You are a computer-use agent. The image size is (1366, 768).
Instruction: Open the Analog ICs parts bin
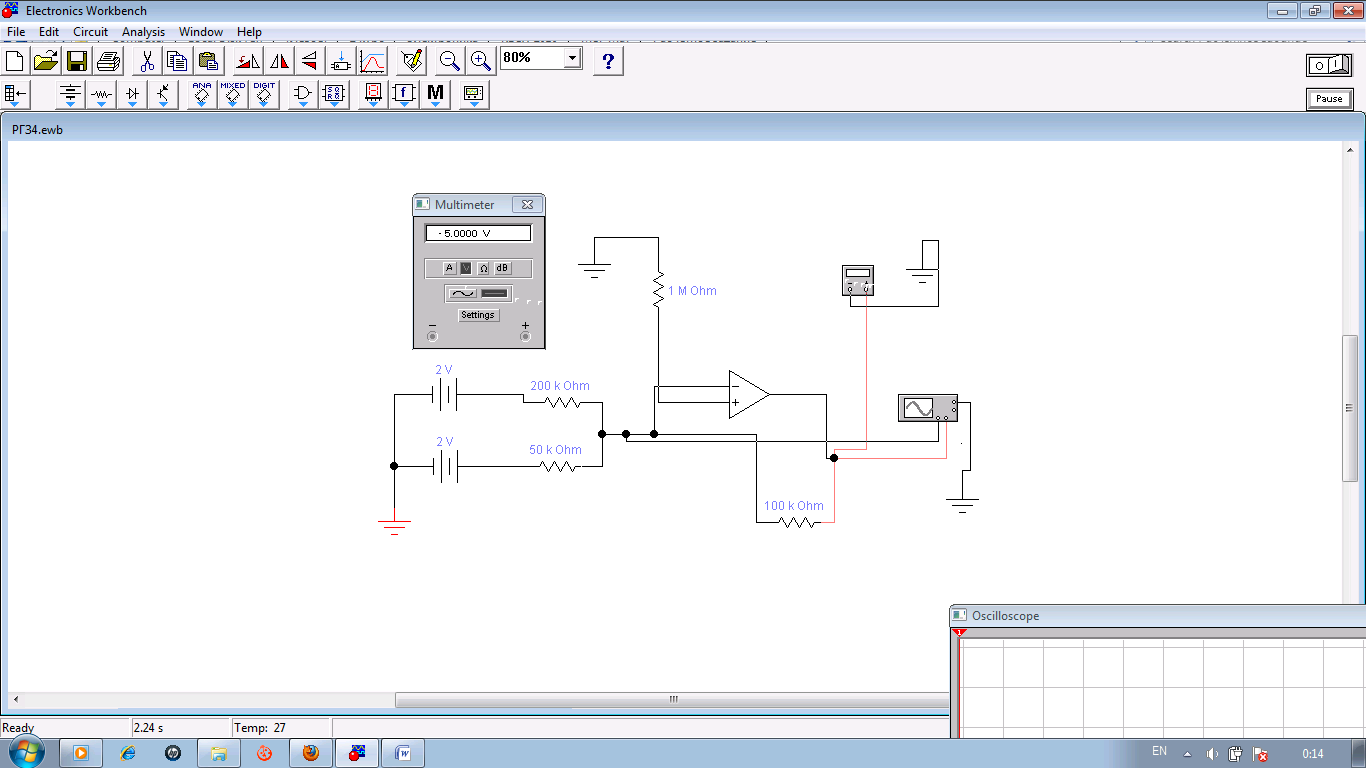(x=202, y=95)
